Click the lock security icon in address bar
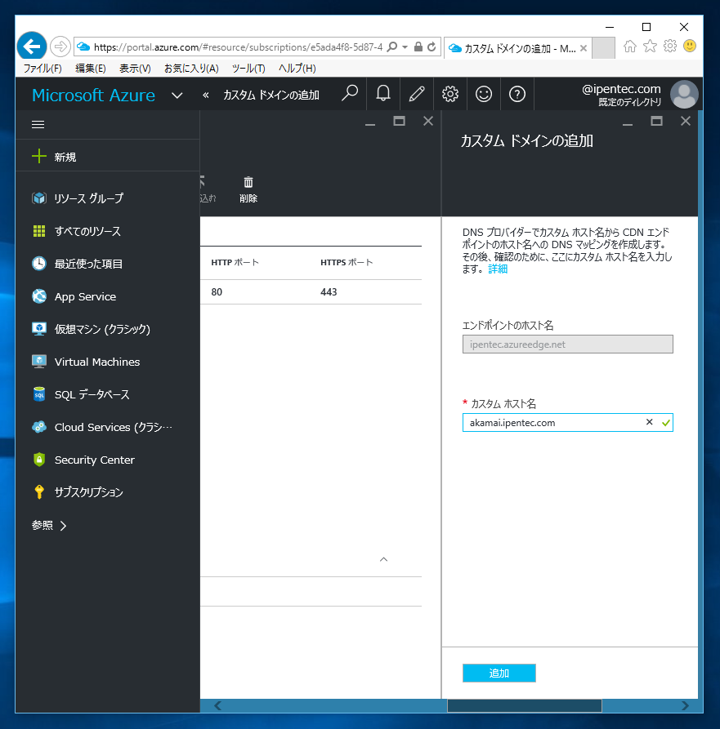 [418, 47]
